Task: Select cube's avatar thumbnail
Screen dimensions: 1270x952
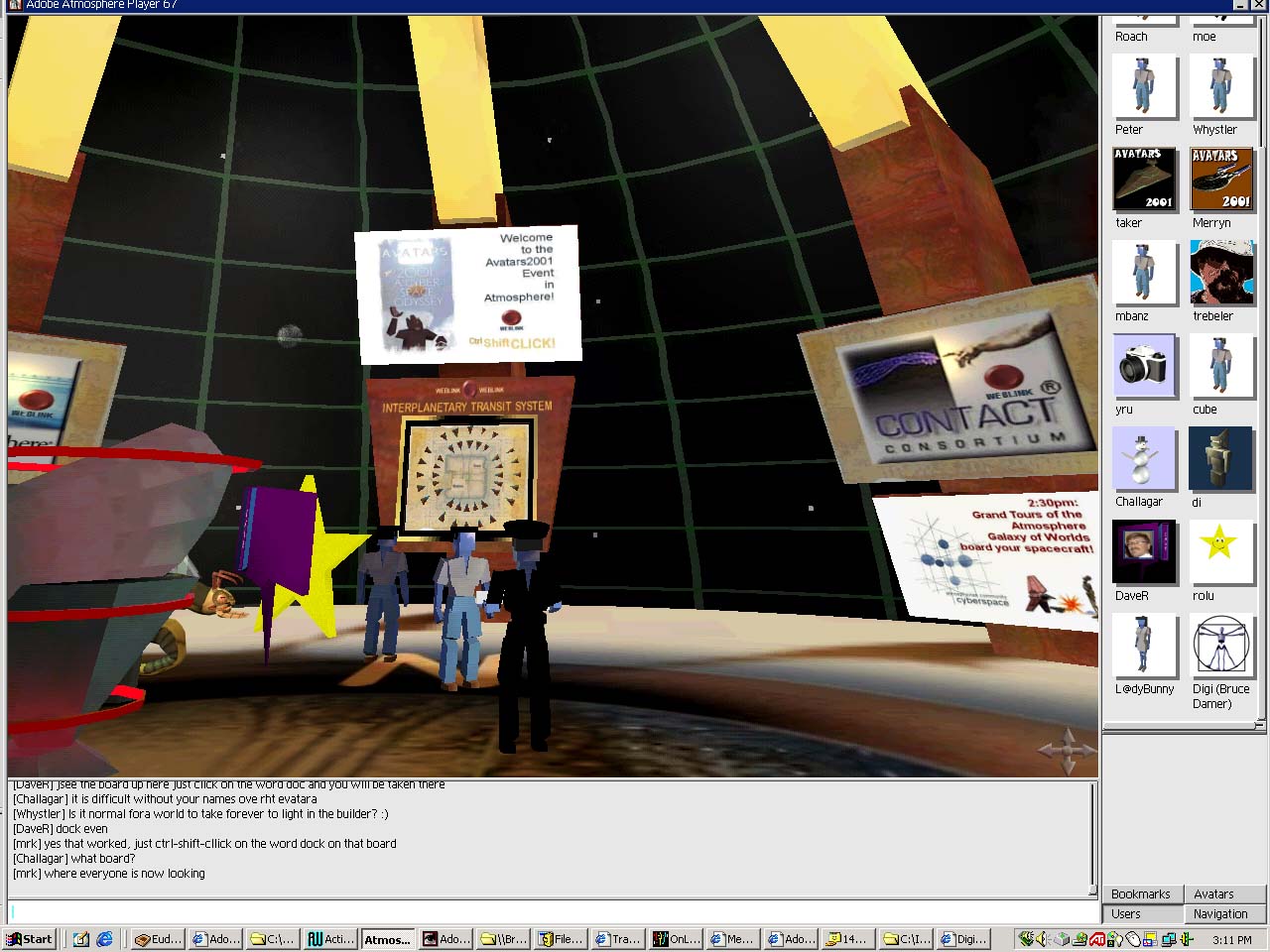Action: tap(1221, 366)
